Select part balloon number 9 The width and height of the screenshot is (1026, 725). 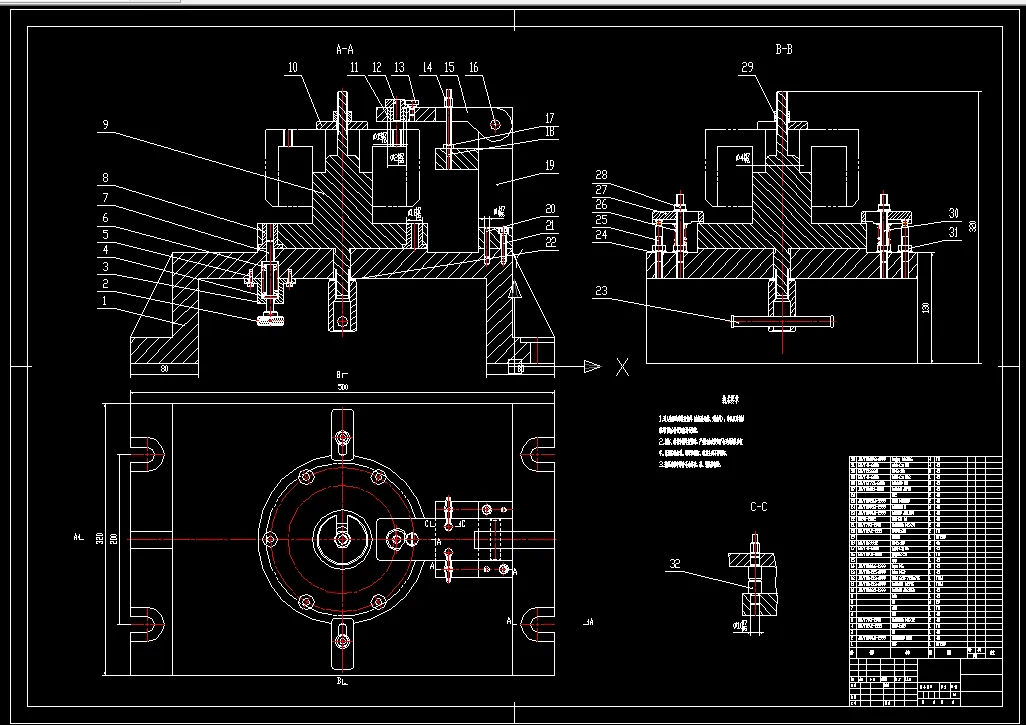[105, 125]
